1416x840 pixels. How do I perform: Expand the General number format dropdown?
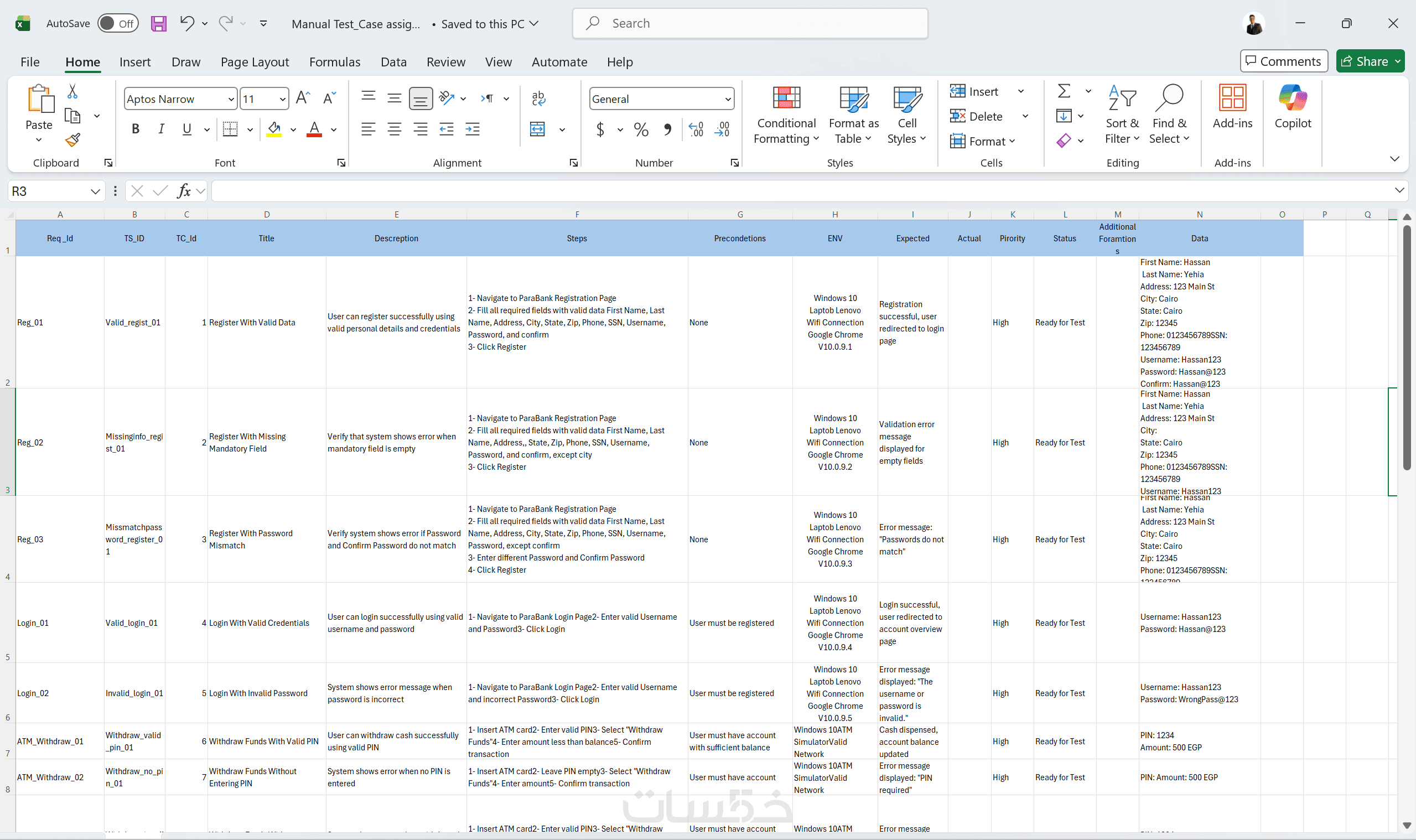pyautogui.click(x=728, y=99)
